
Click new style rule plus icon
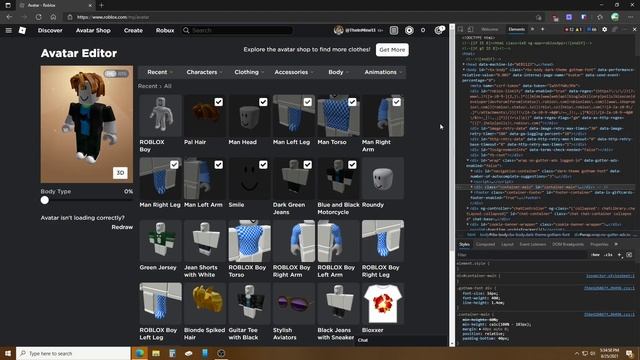pos(620,255)
